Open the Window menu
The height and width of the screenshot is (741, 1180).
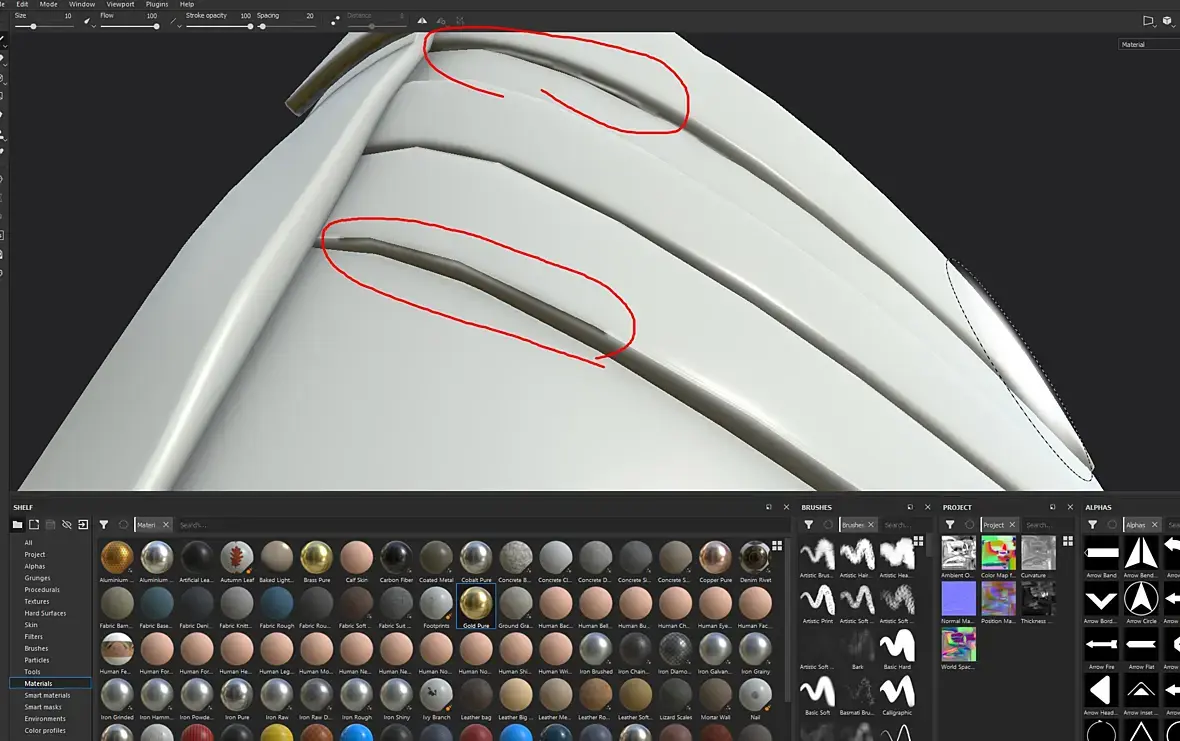pos(82,5)
